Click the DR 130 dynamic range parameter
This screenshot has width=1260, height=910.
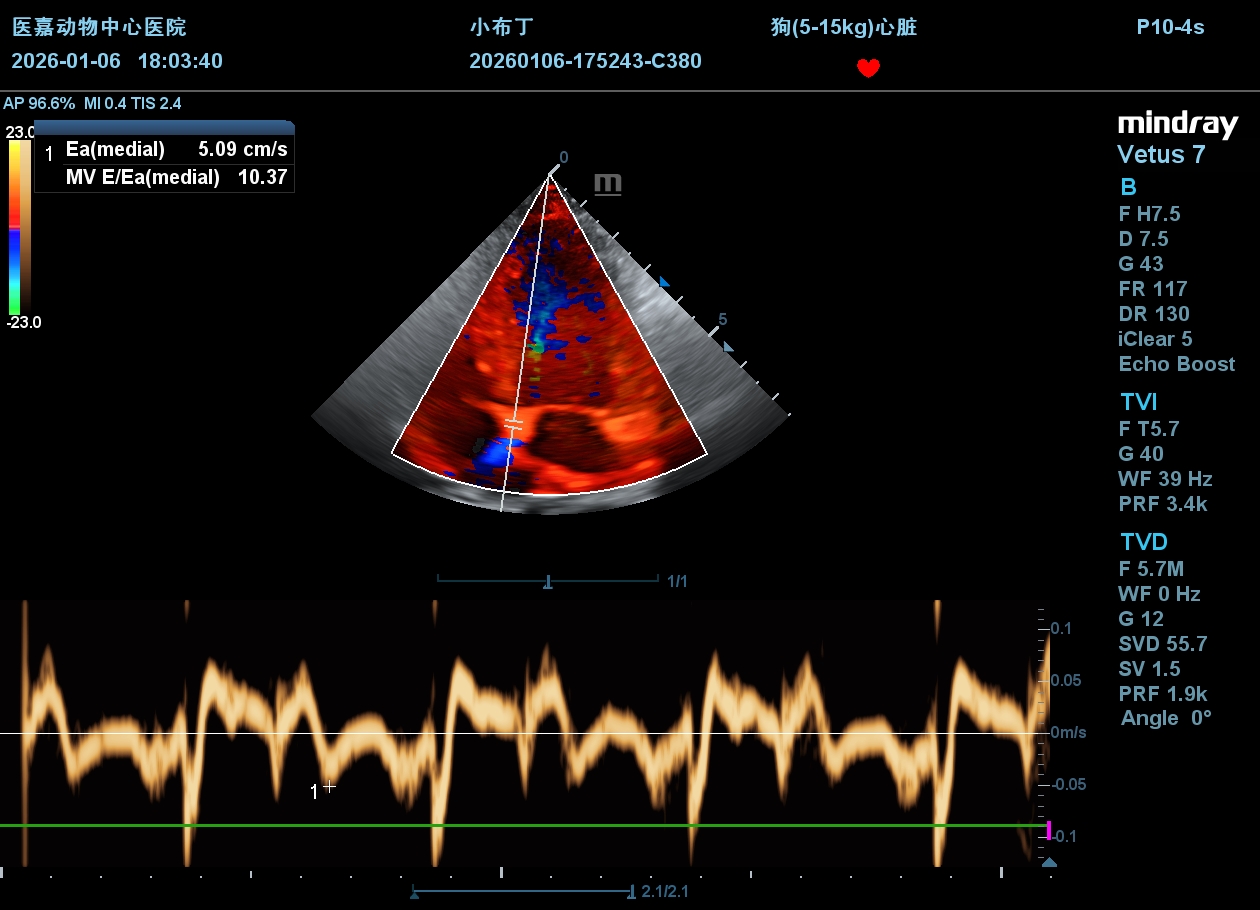(x=1154, y=314)
